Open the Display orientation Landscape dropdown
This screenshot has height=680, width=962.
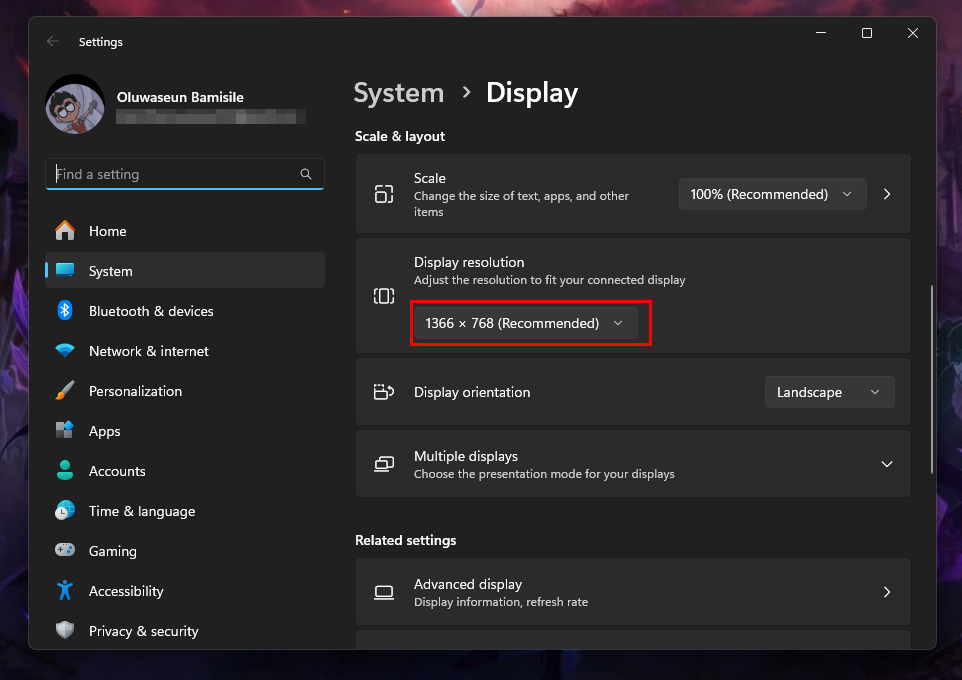point(829,392)
